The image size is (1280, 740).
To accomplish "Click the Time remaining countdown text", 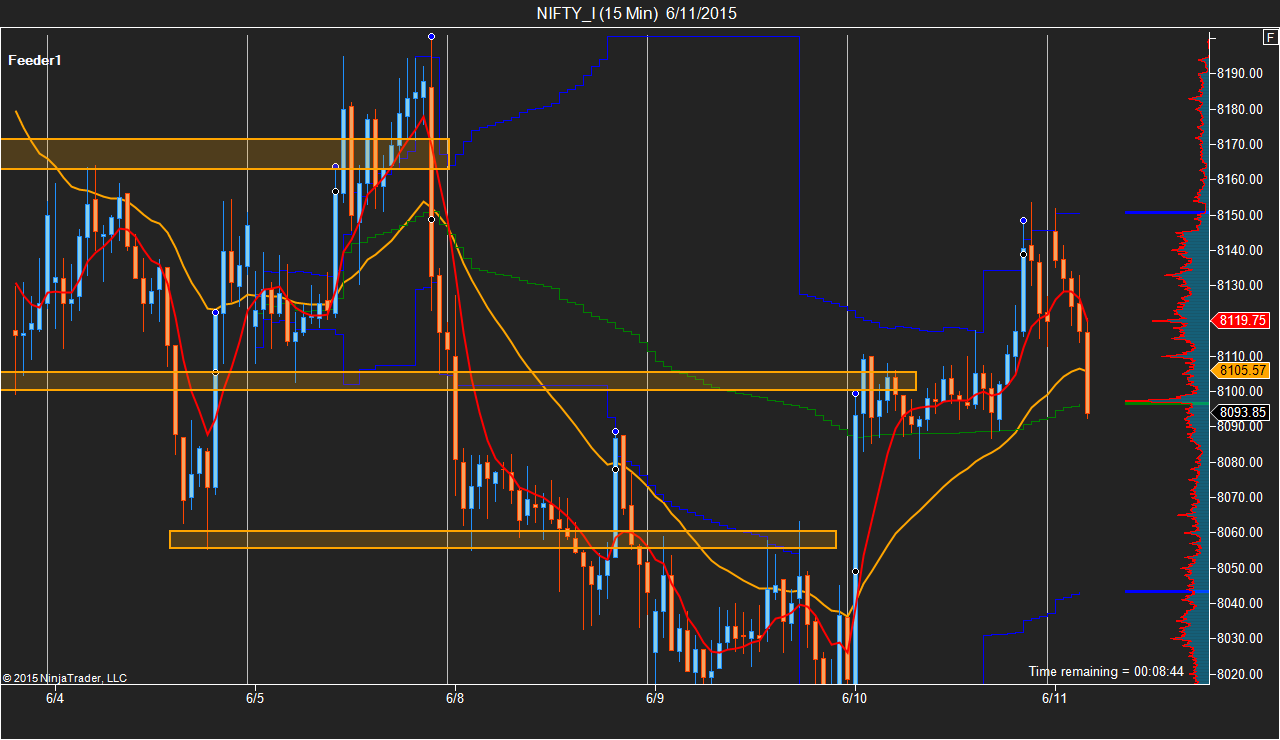I will pyautogui.click(x=1106, y=671).
